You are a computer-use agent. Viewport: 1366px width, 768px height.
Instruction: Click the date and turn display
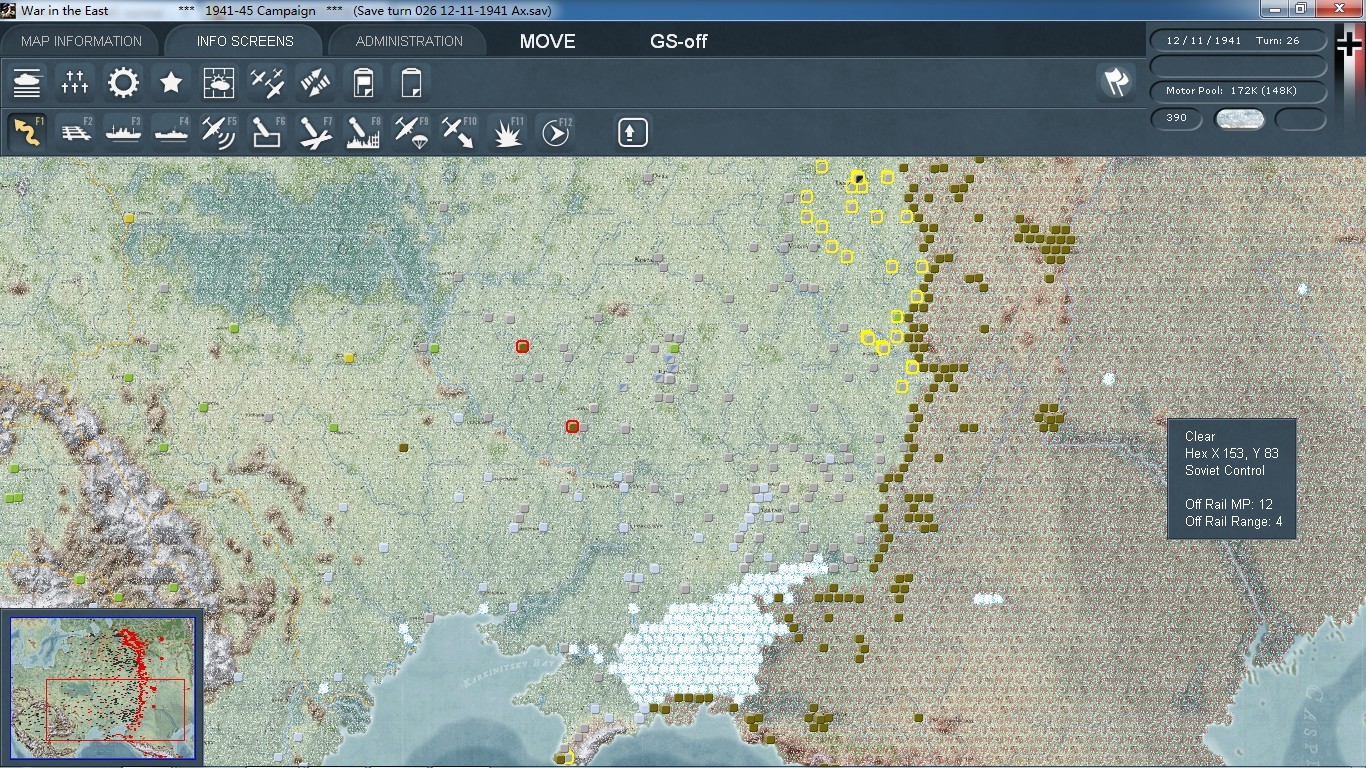click(1238, 41)
